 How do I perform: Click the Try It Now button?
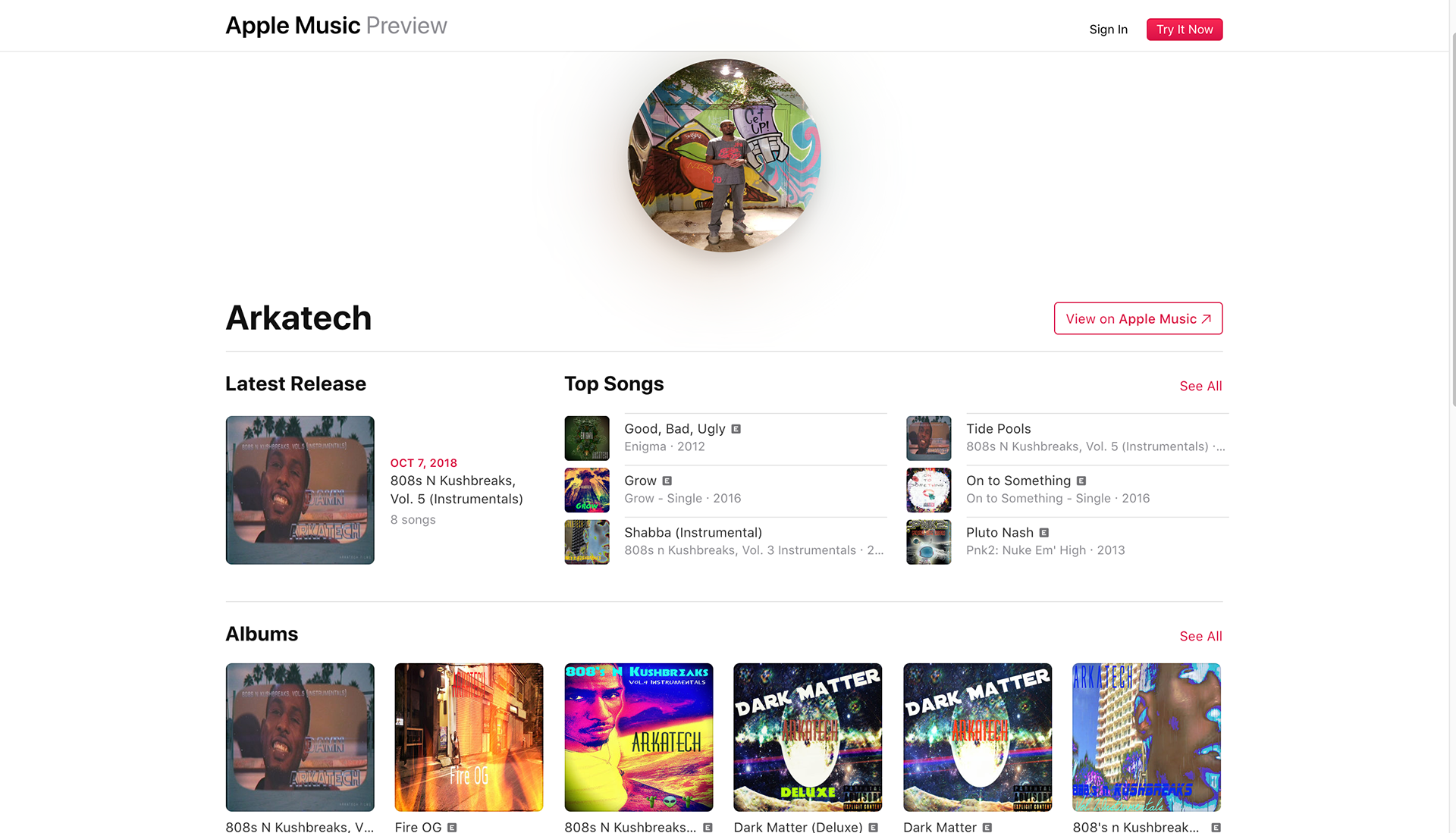(1184, 29)
